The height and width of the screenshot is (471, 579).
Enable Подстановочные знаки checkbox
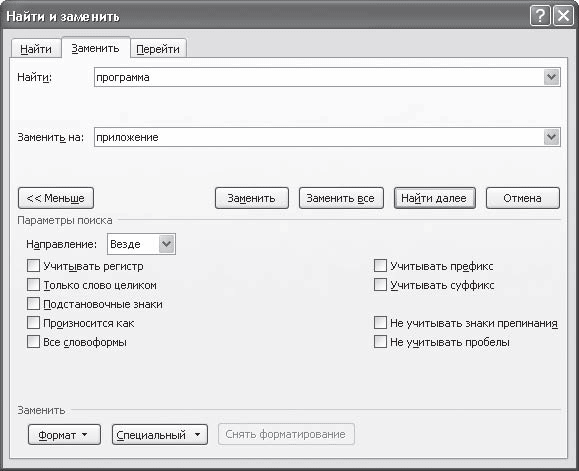pyautogui.click(x=33, y=304)
